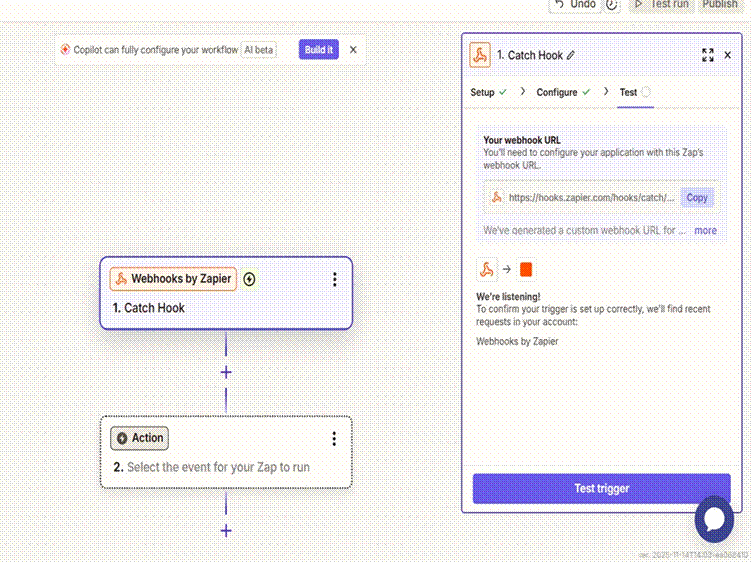Dismiss the Copilot banner
Image resolution: width=751 pixels, height=562 pixels.
(x=353, y=49)
